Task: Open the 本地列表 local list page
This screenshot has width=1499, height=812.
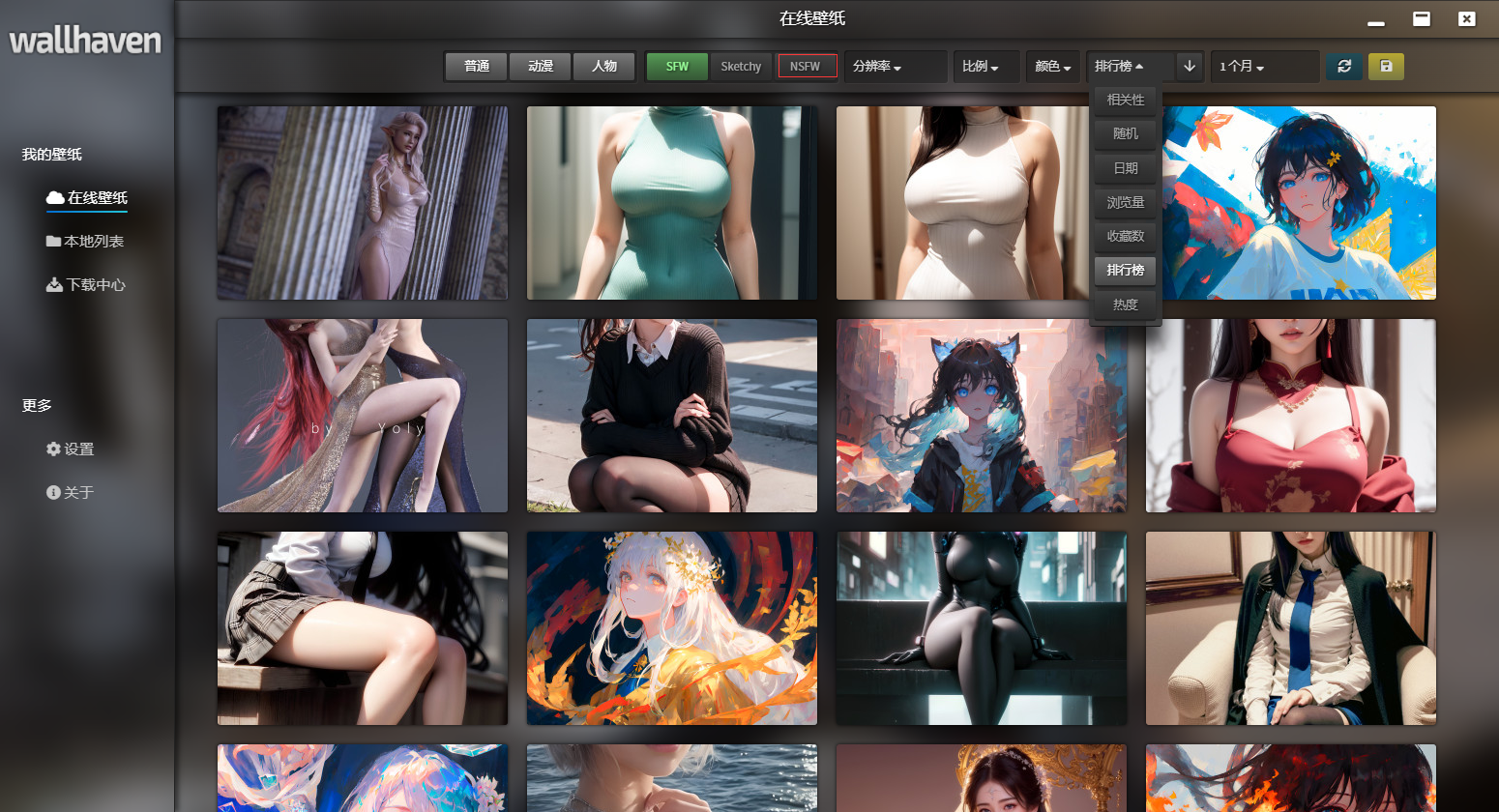Action: coord(85,242)
